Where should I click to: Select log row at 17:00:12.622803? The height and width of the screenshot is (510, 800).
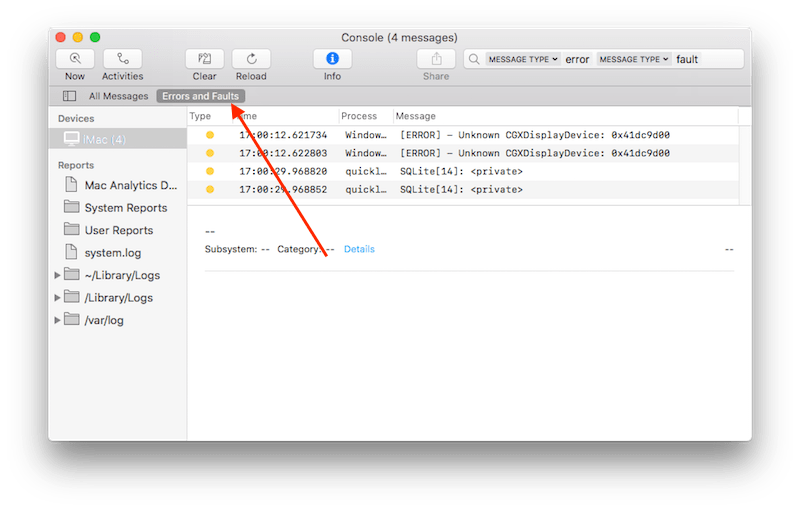463,153
